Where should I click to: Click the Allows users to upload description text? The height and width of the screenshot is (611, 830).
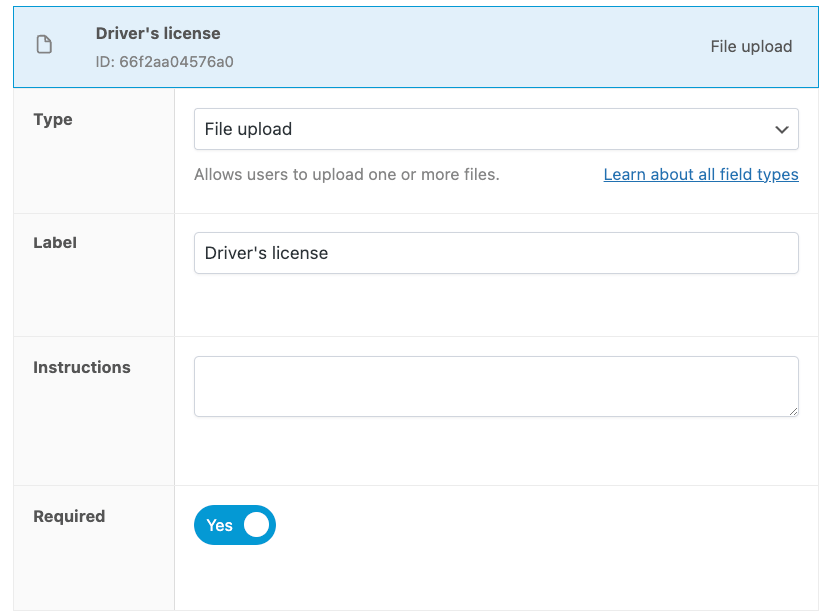point(347,174)
